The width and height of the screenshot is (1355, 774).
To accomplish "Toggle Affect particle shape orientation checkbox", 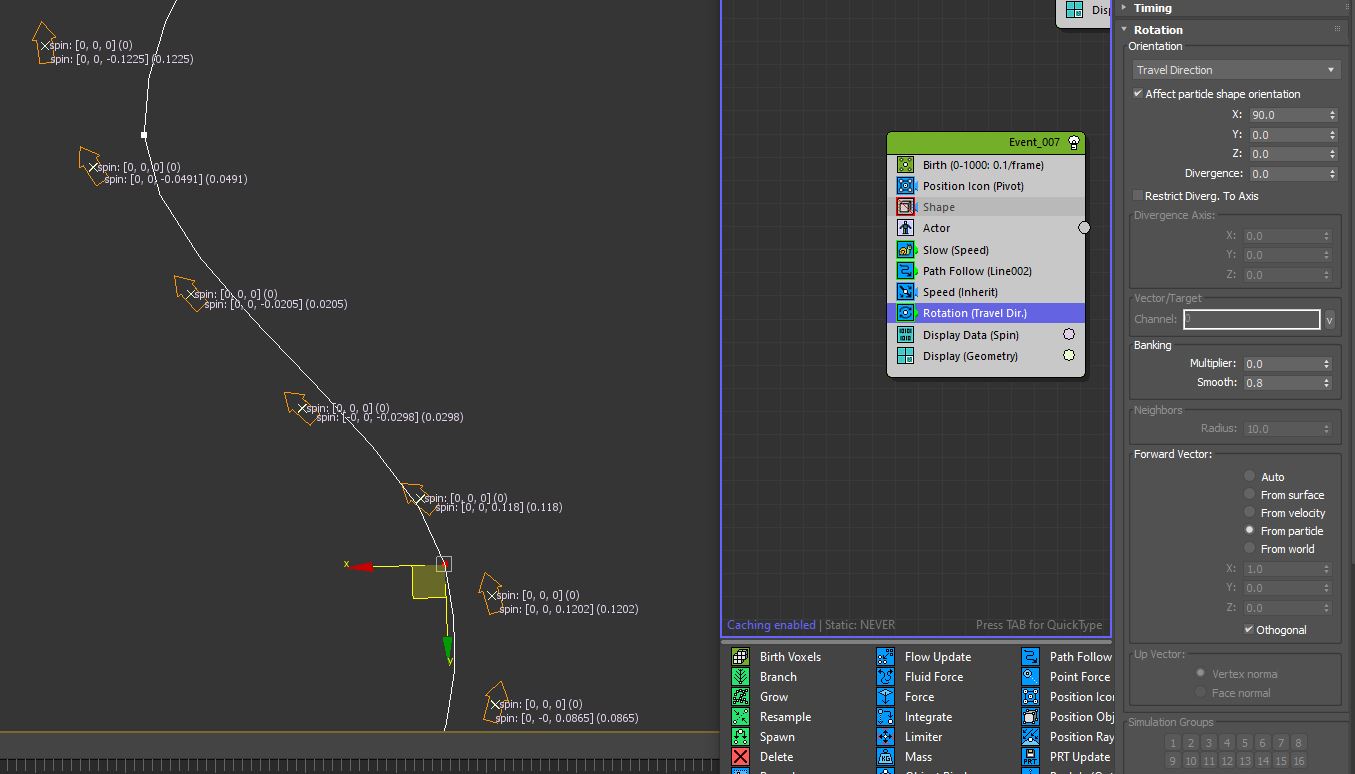I will [x=1138, y=94].
